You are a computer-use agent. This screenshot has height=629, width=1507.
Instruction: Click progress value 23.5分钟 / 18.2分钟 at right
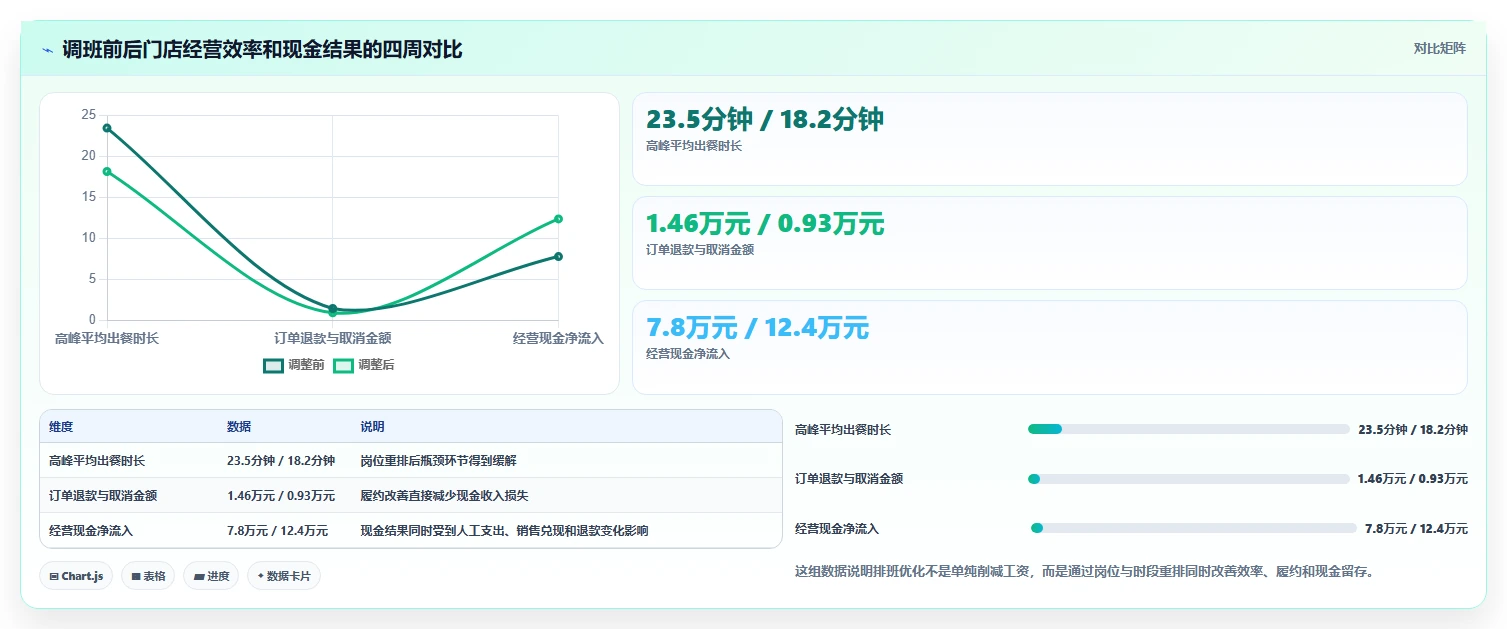click(x=1413, y=430)
